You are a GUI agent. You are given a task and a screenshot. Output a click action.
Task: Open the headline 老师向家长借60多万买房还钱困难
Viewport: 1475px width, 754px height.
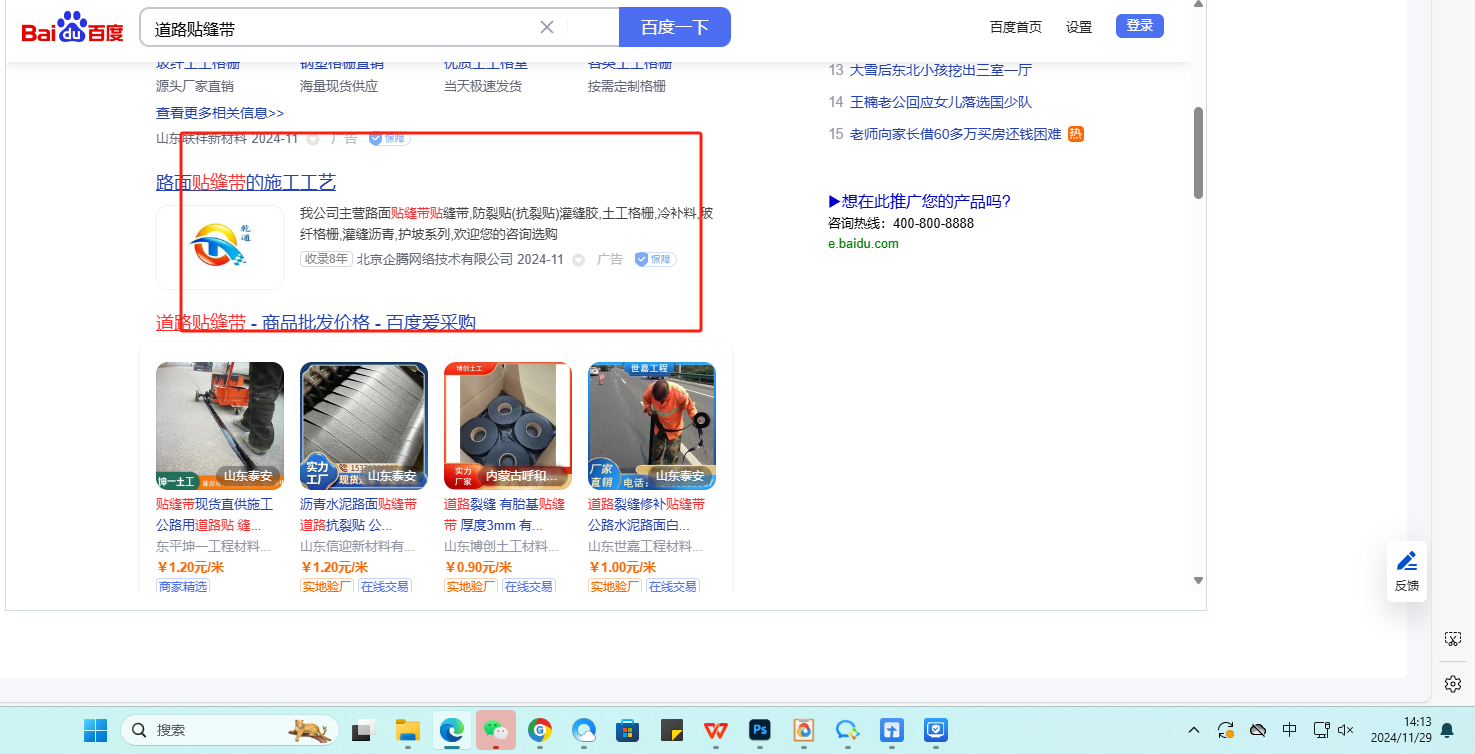(955, 134)
